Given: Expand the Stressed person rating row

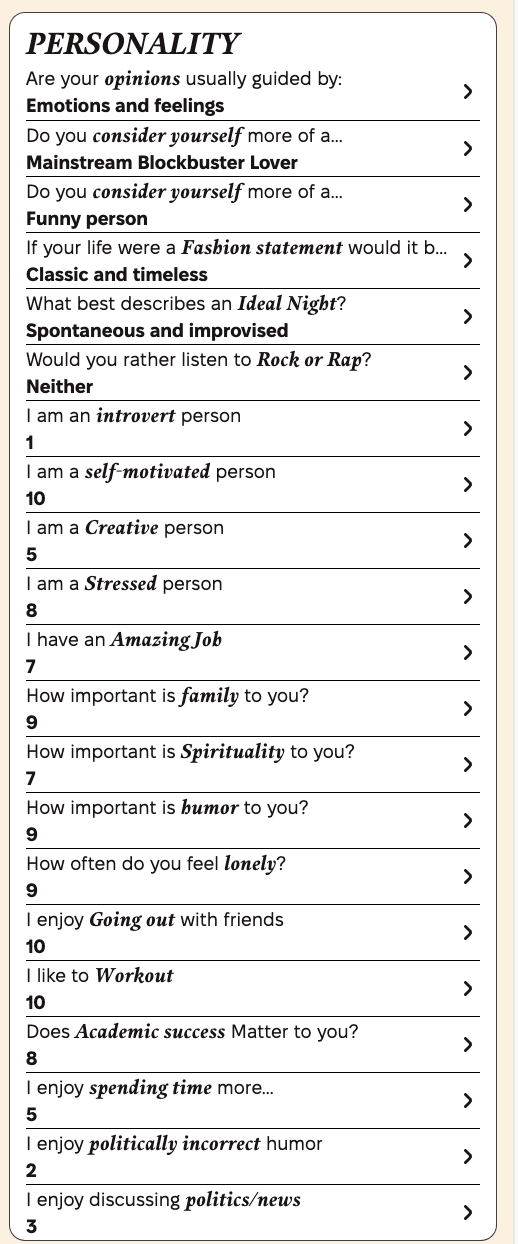Looking at the screenshot, I should coord(253,597).
